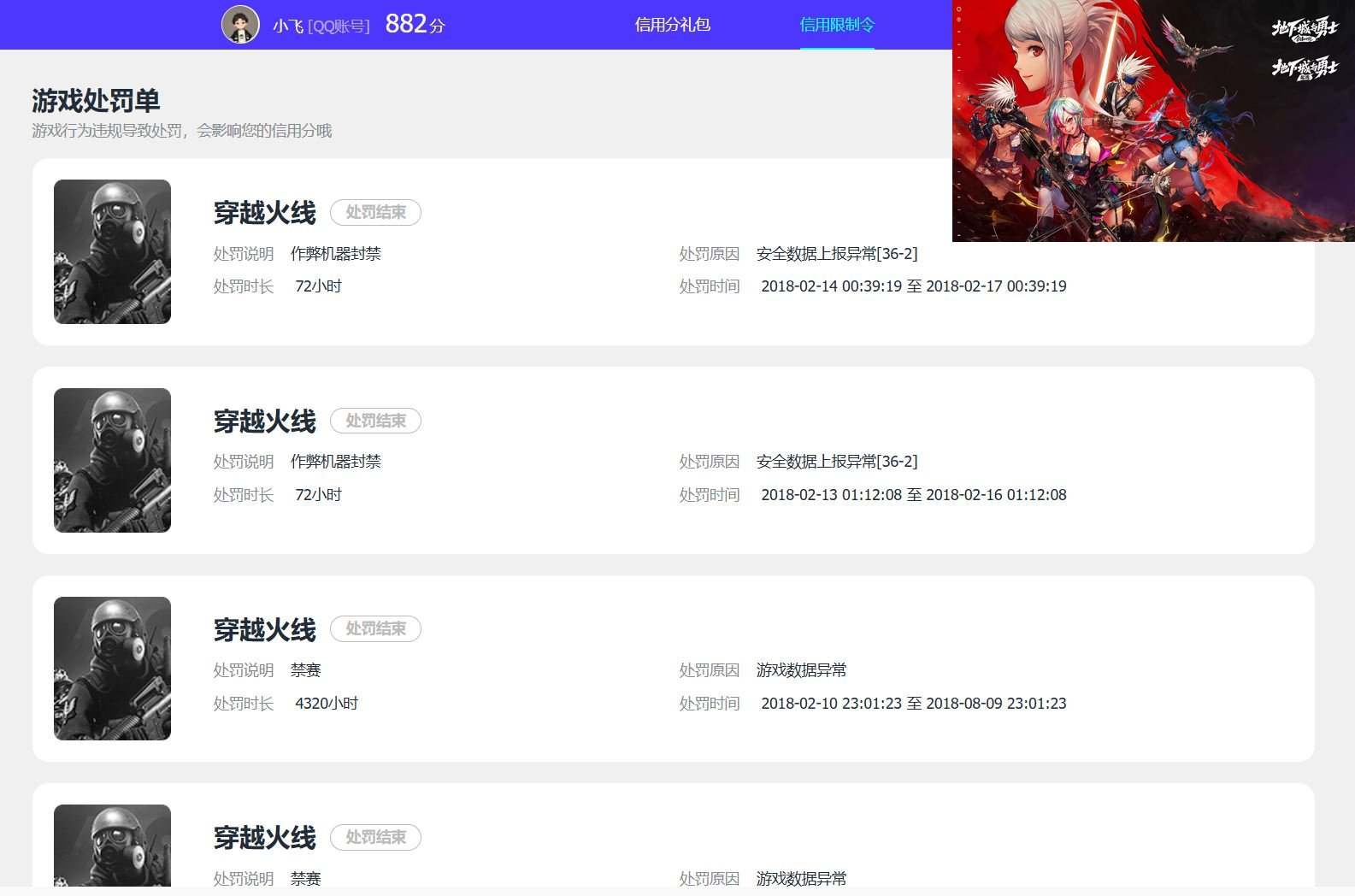Click the soldier thumbnail of the 2018-02-13 penalty
The image size is (1355, 896).
[112, 460]
